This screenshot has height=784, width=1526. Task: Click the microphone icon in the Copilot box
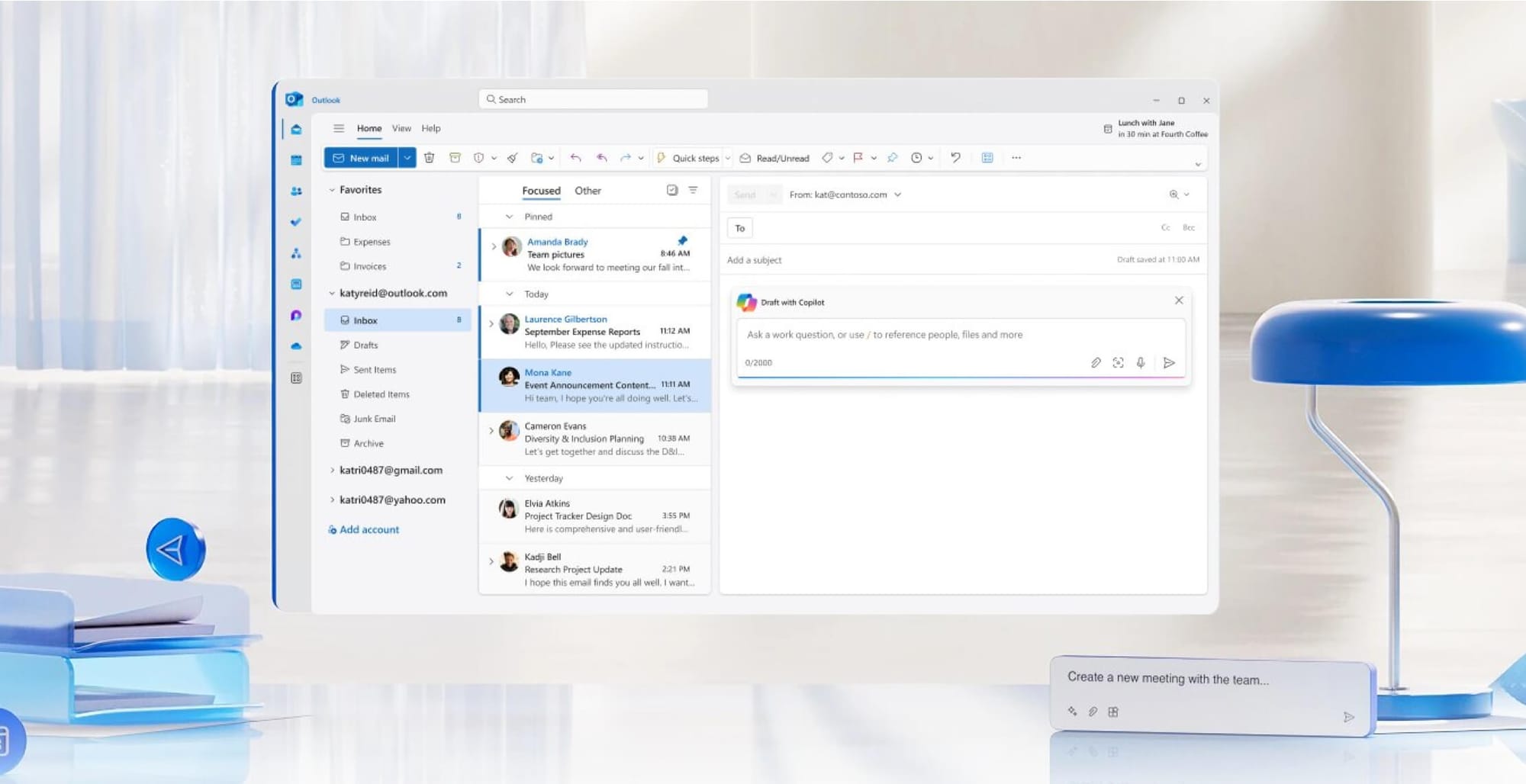tap(1141, 362)
